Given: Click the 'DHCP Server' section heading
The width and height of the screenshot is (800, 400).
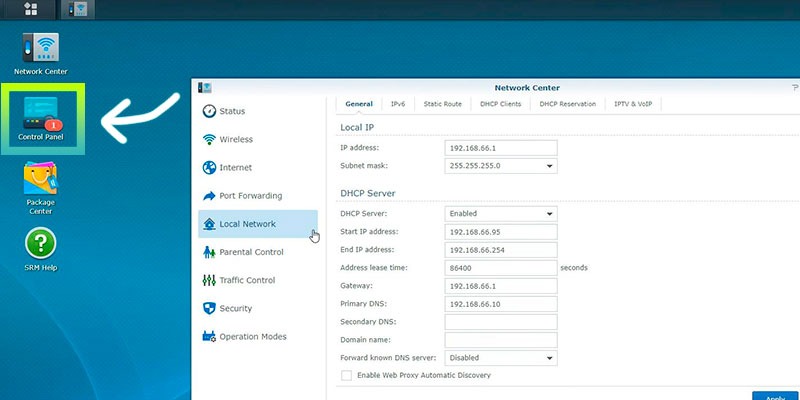Looking at the screenshot, I should tap(368, 193).
